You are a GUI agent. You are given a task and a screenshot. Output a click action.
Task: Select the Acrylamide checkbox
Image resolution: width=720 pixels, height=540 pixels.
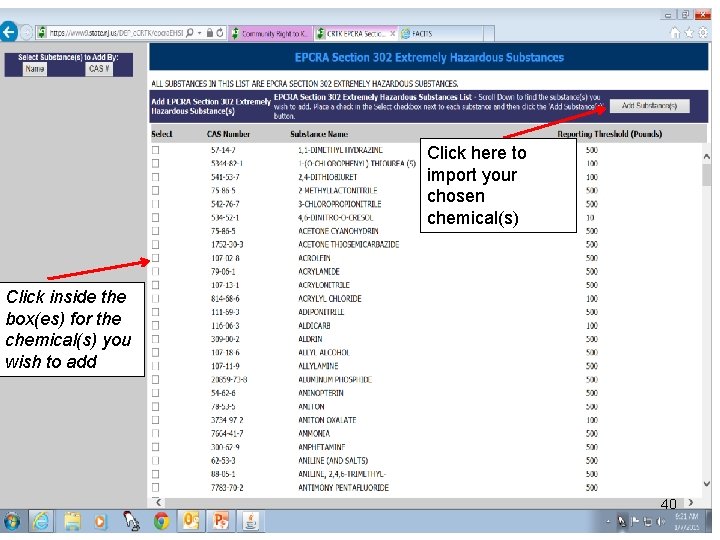tap(156, 271)
